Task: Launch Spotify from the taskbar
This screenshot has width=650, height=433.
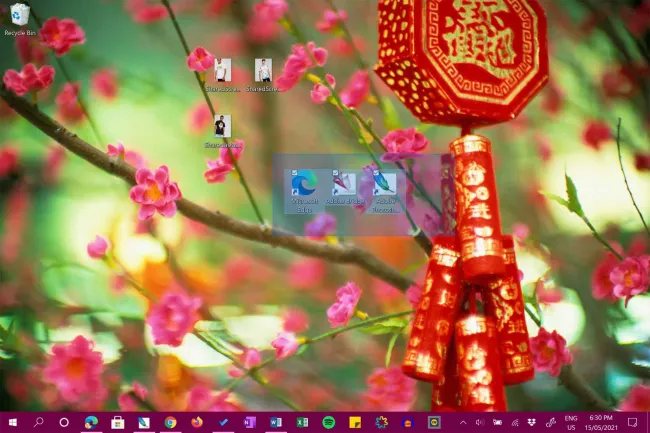Action: click(x=328, y=423)
